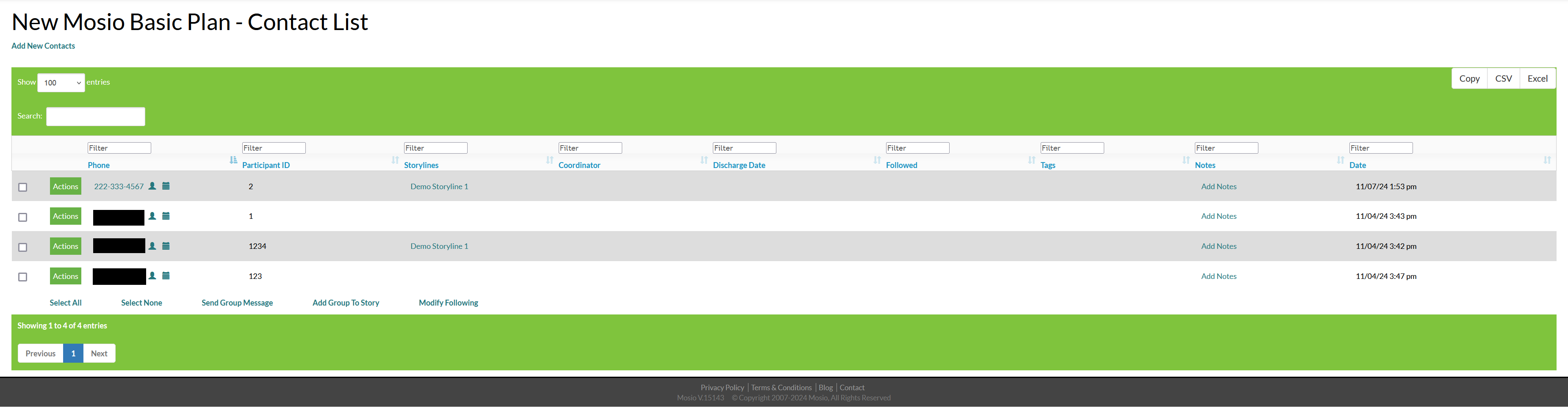The image size is (1568, 408).
Task: Open Blog footer link
Action: pos(826,389)
